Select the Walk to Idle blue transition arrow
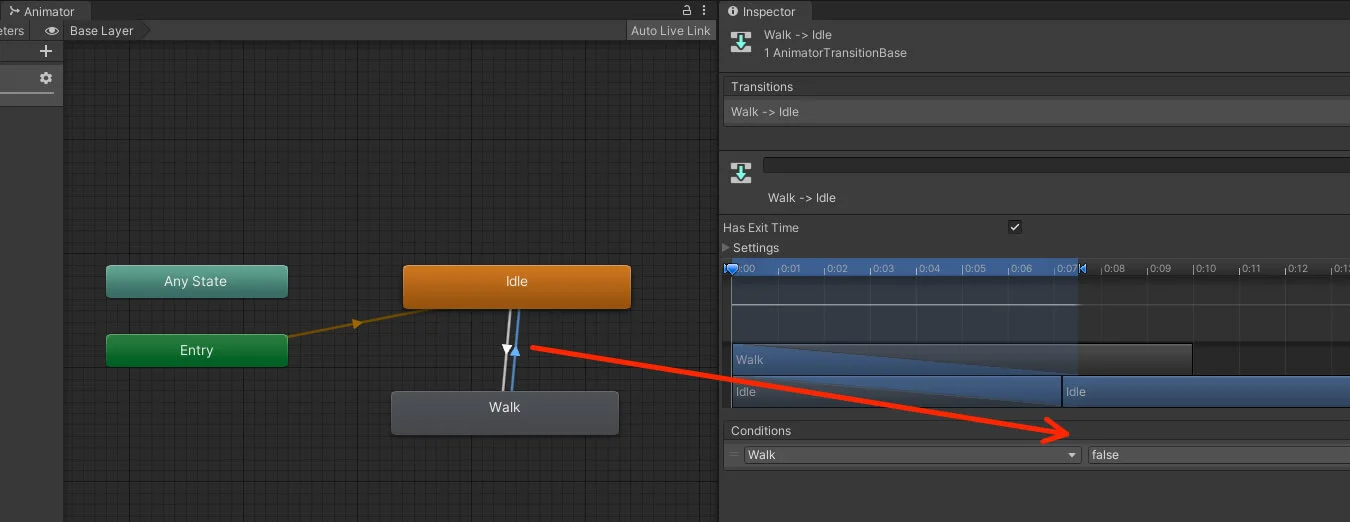Image resolution: width=1350 pixels, height=522 pixels. pyautogui.click(x=515, y=350)
